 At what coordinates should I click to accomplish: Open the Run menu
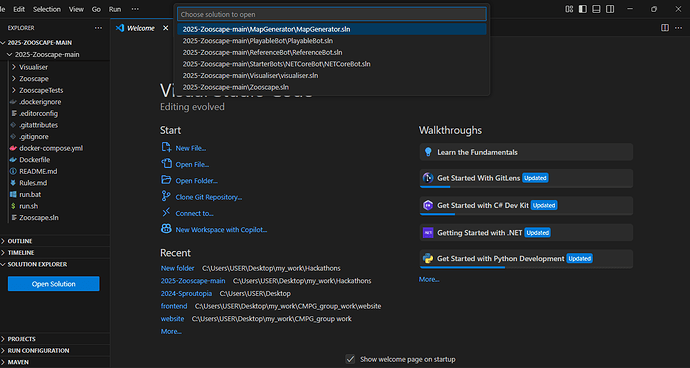pyautogui.click(x=115, y=9)
